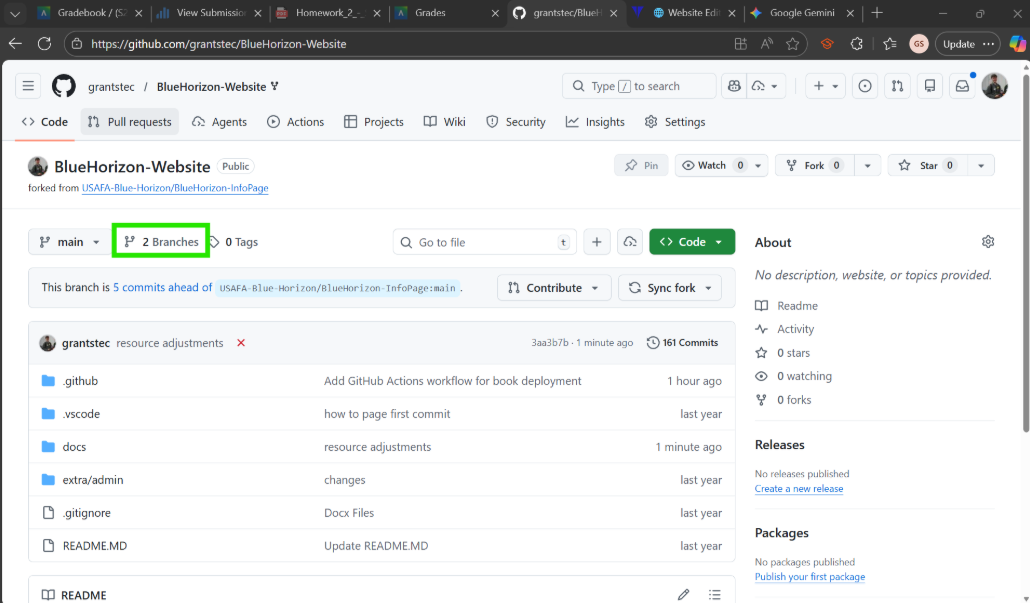Image resolution: width=1030 pixels, height=603 pixels.
Task: Go back with the browser back arrow
Action: pyautogui.click(x=15, y=44)
